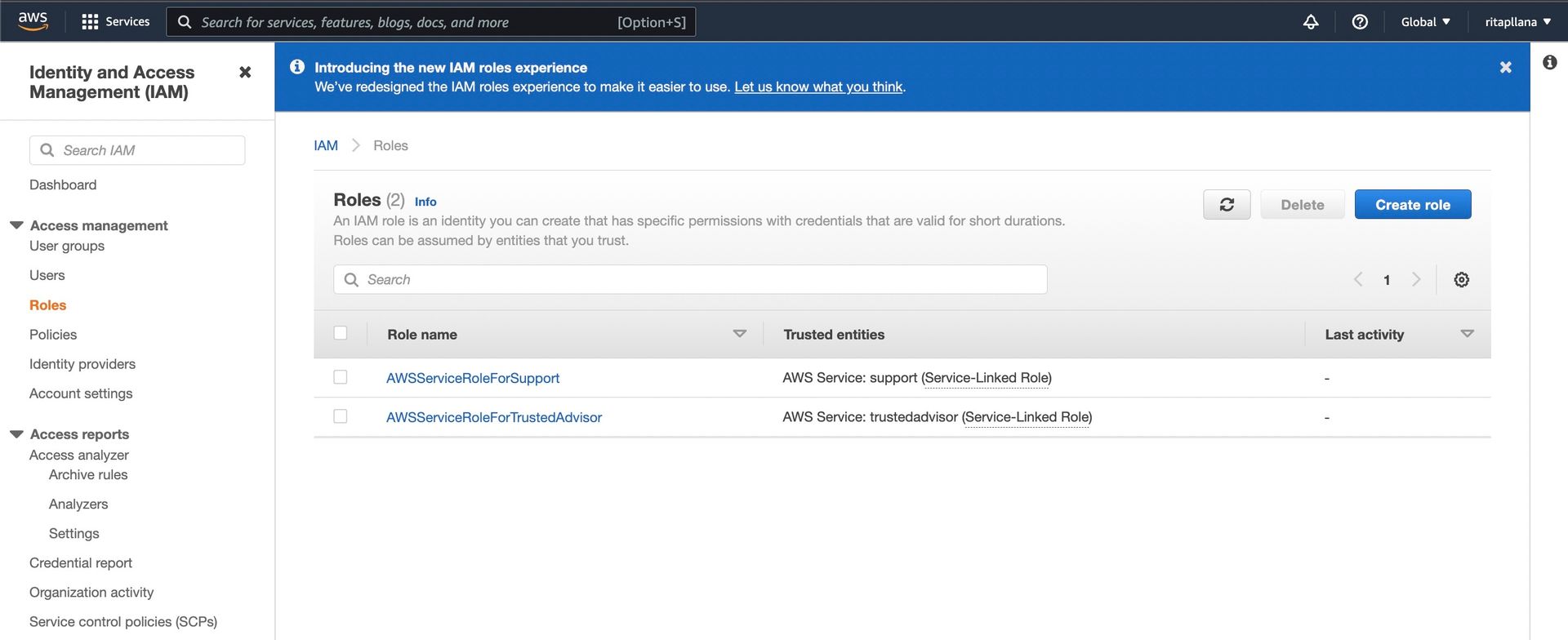The width and height of the screenshot is (1568, 640).
Task: Click the Roles Info link
Action: [425, 202]
